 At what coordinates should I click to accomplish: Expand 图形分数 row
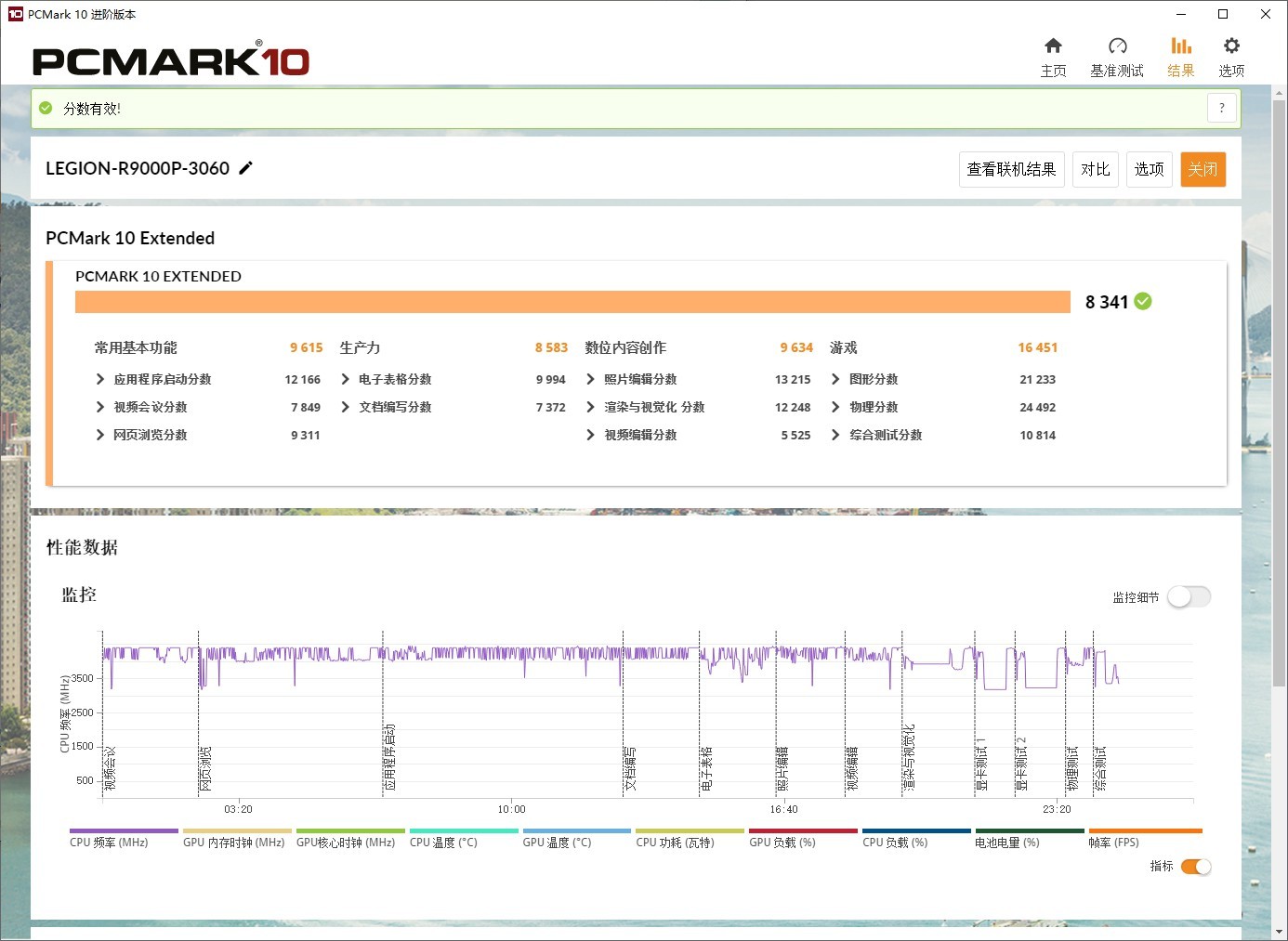(x=836, y=379)
